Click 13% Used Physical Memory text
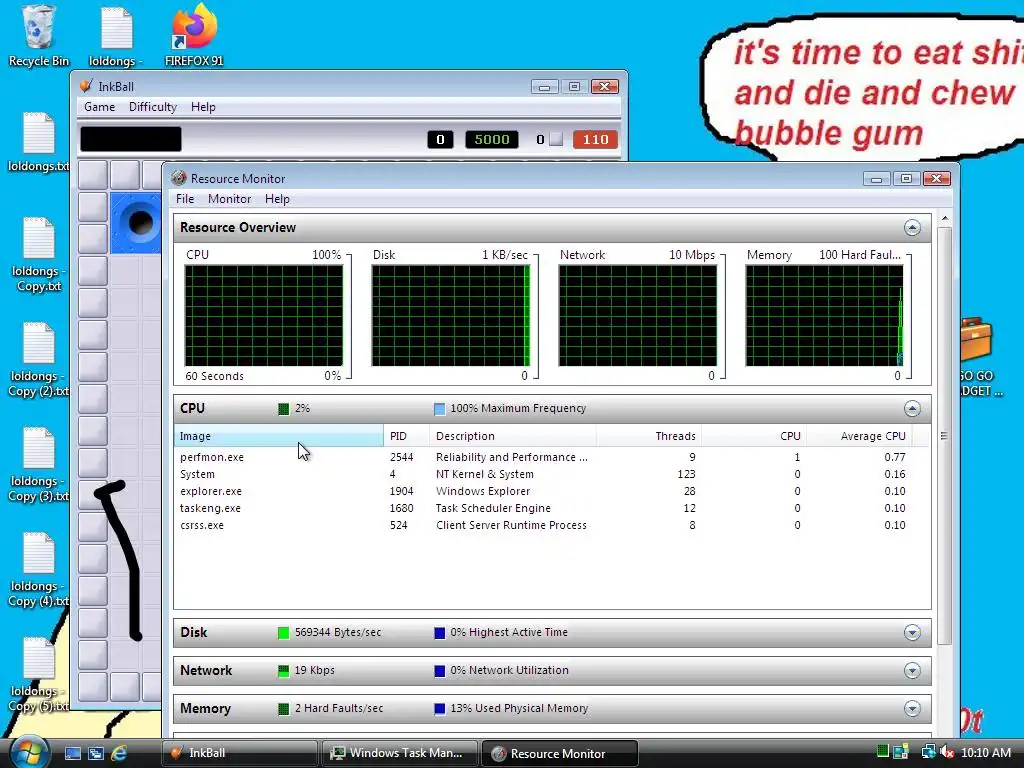The height and width of the screenshot is (768, 1024). (x=519, y=708)
